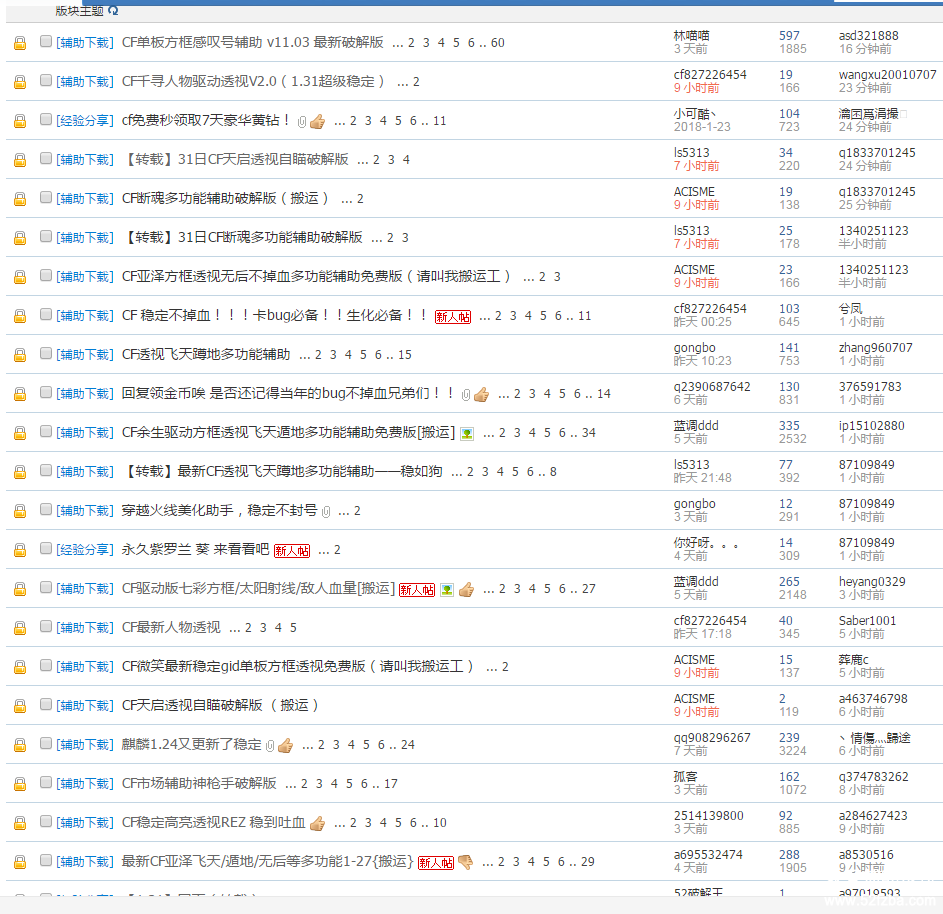The image size is (943, 914).
Task: Tick the checkbox for CF稳定高亮透视REZ thread
Action: click(46, 821)
